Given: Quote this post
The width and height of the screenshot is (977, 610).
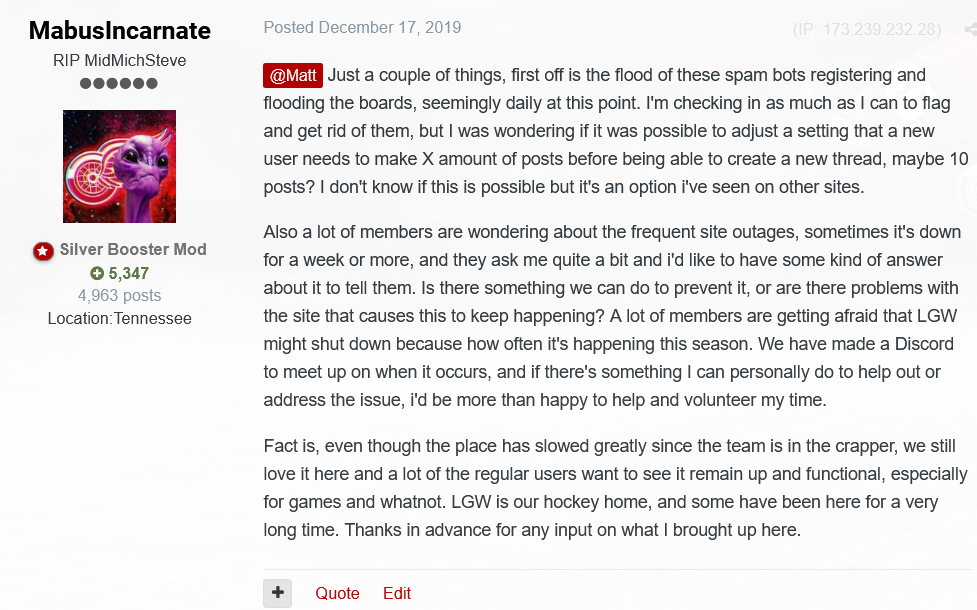Looking at the screenshot, I should (x=337, y=593).
